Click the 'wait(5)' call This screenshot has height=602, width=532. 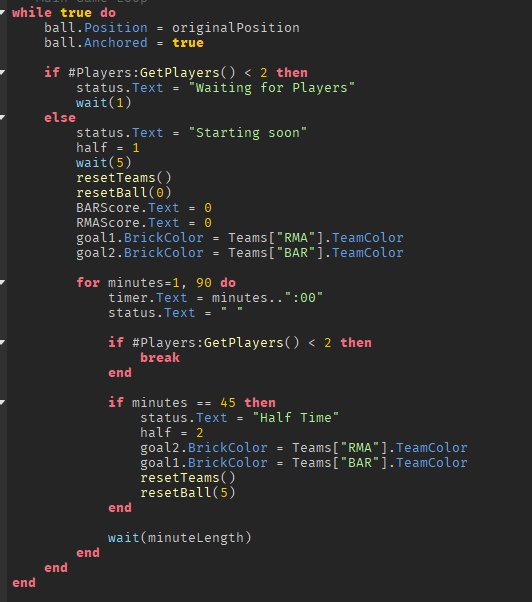[104, 163]
